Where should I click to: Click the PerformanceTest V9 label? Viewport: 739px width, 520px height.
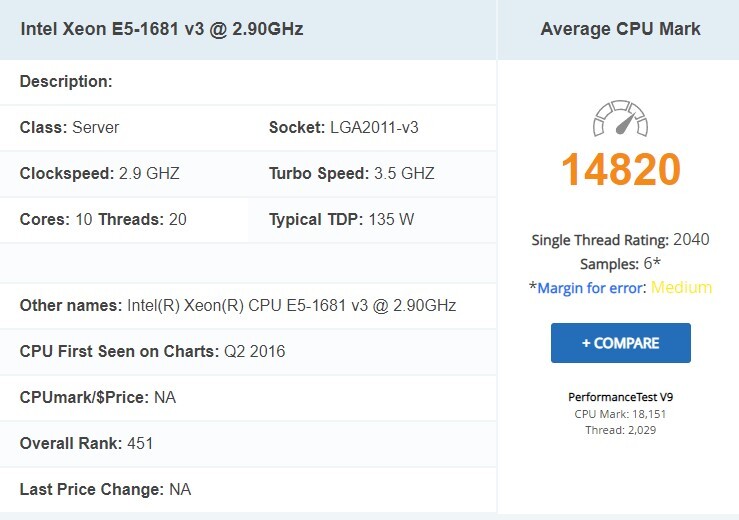point(620,397)
